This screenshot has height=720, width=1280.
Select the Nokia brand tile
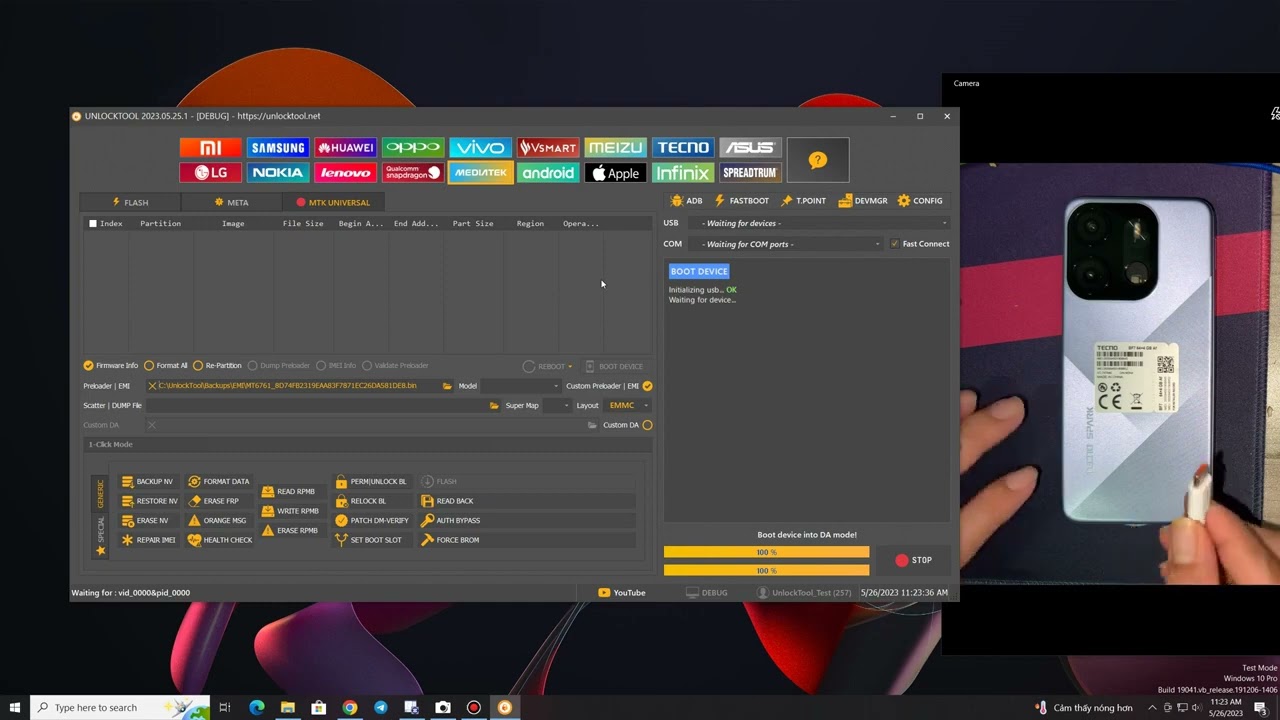(278, 173)
